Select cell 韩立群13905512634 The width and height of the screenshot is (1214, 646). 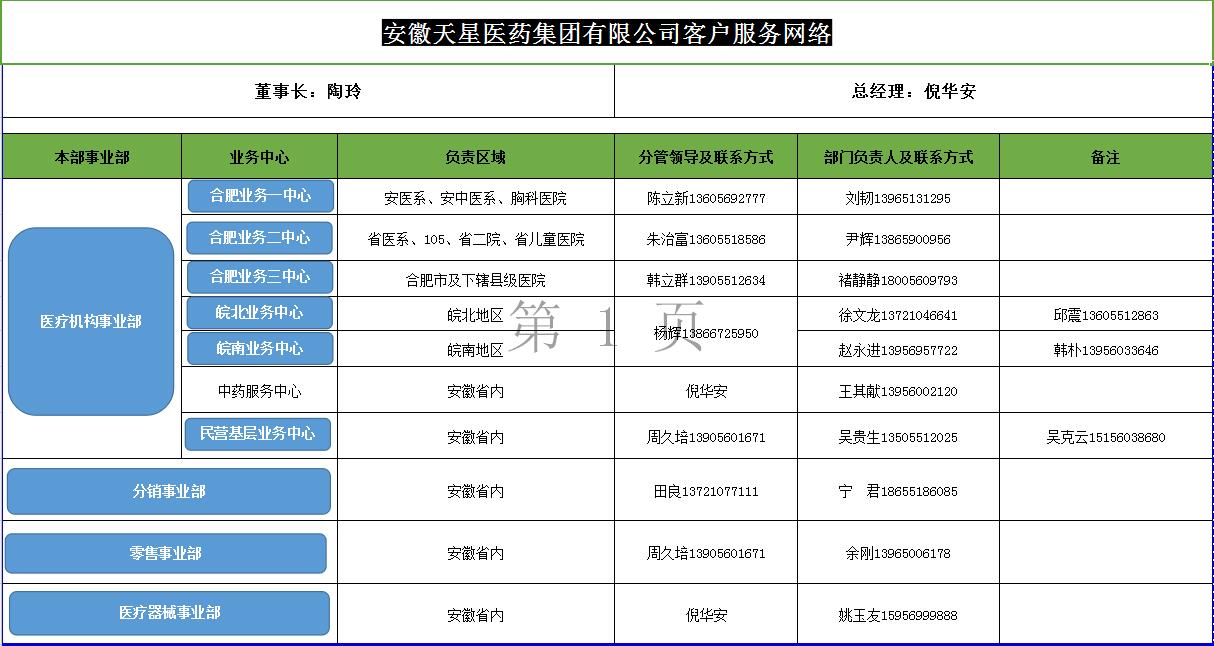[x=706, y=280]
